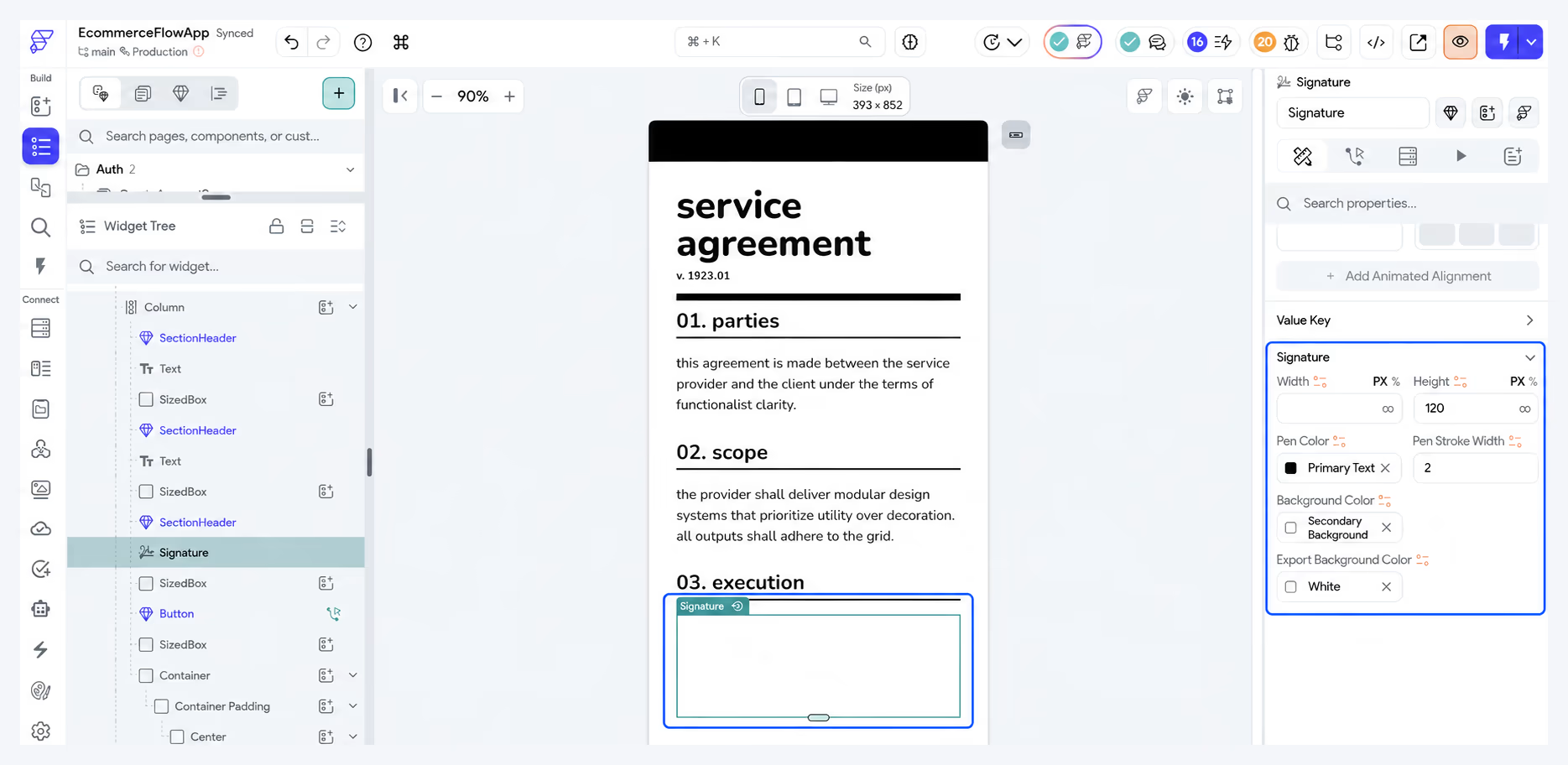Collapse Container Padding chevron
The height and width of the screenshot is (765, 1568).
(353, 706)
